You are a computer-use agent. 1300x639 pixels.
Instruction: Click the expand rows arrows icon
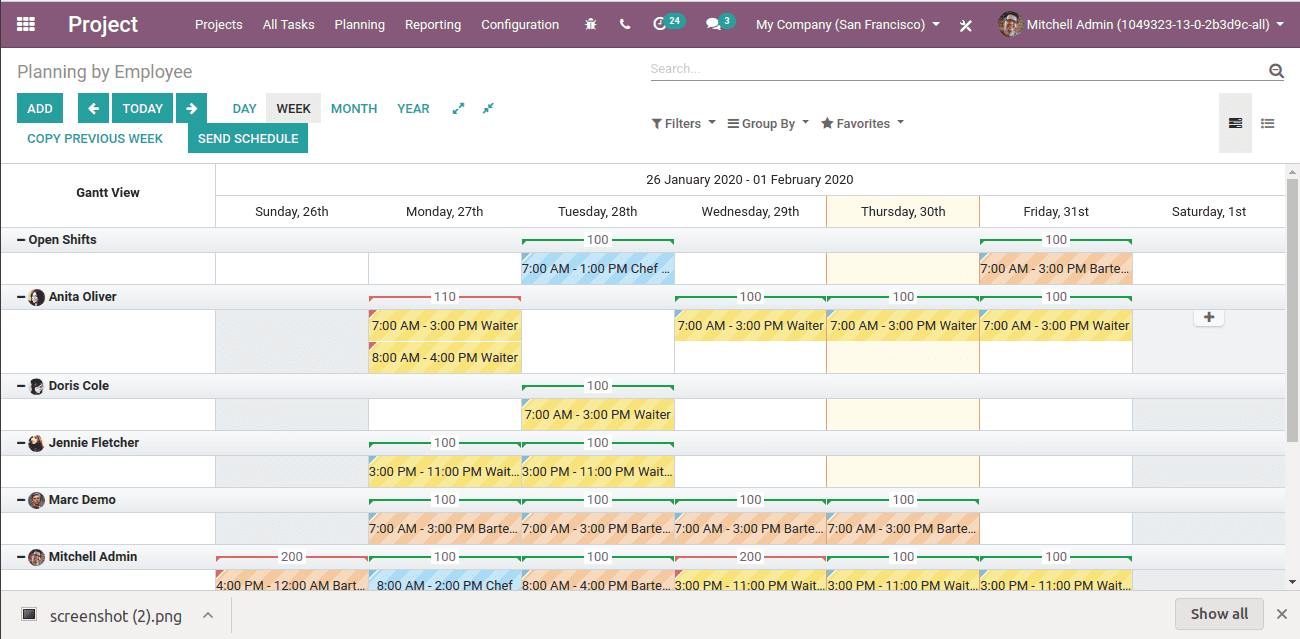point(458,108)
